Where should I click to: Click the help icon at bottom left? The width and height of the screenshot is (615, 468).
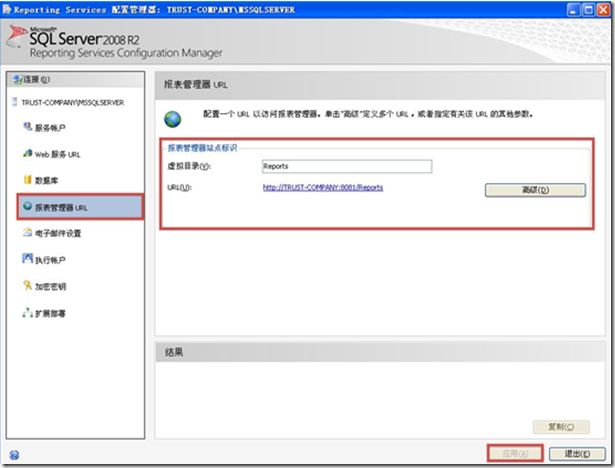click(x=14, y=455)
